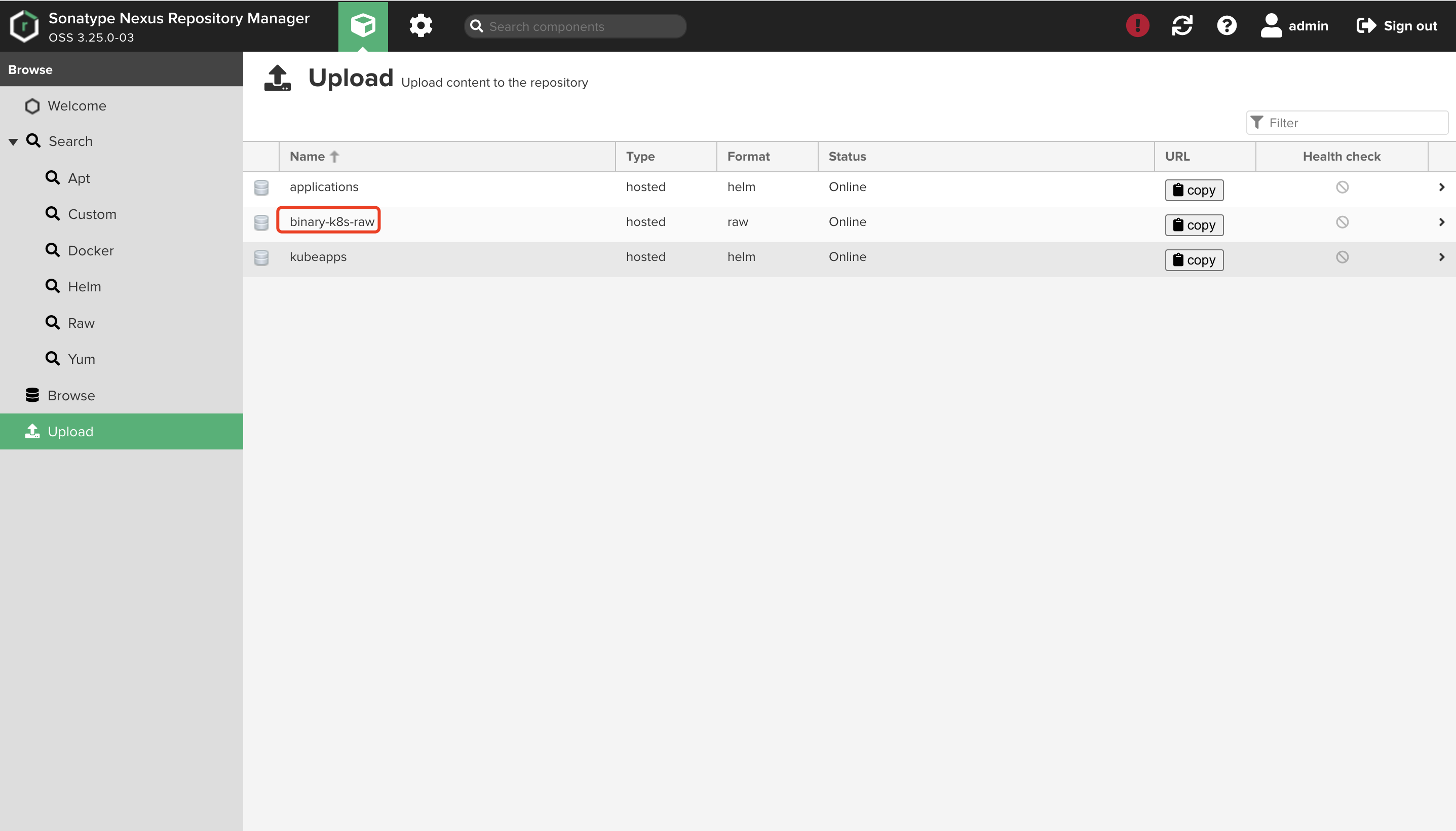Open Custom search
Screen dimensions: 1456x831
coord(92,214)
